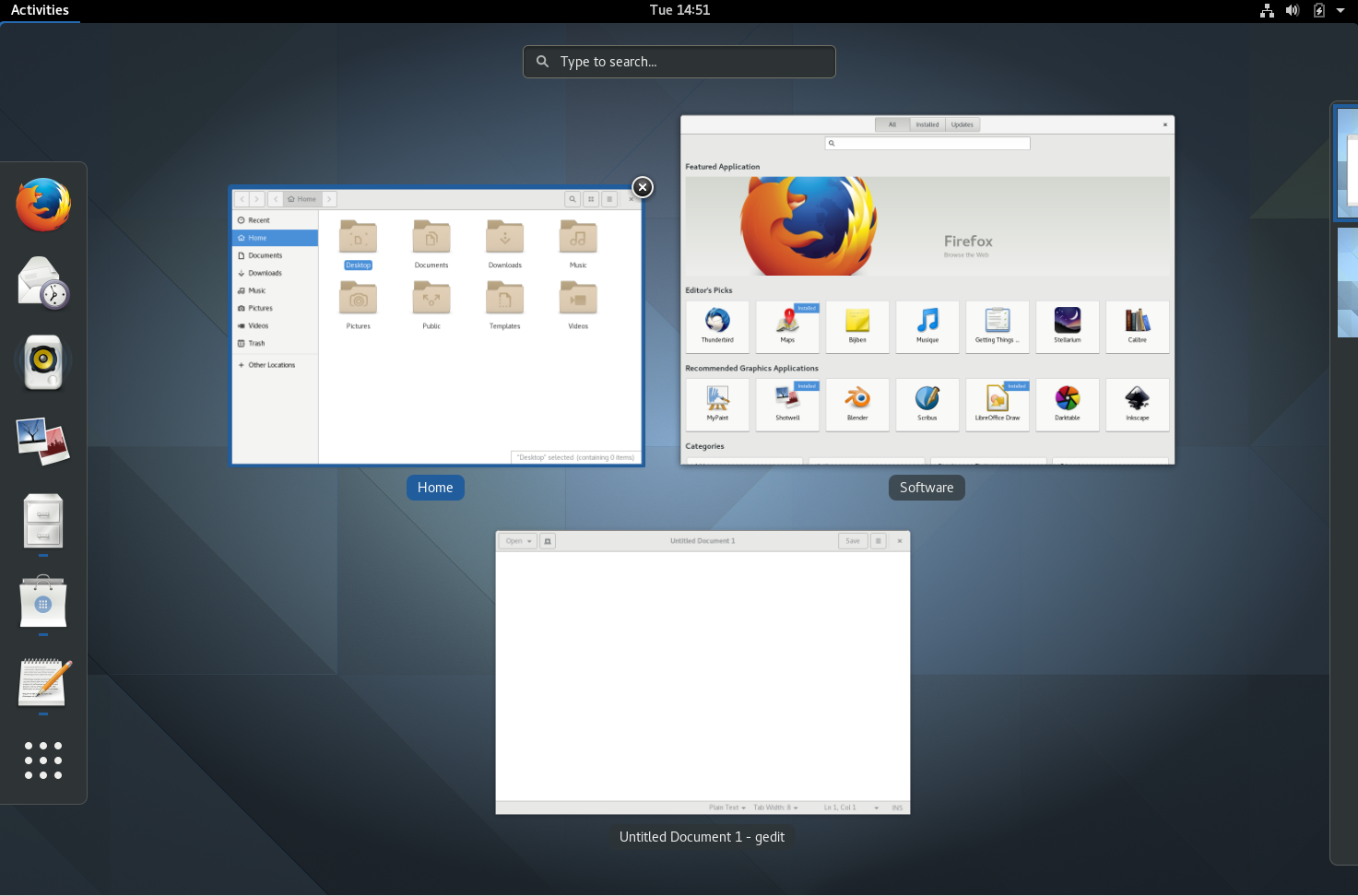1358x896 pixels.
Task: Toggle list view in the Files window
Action: click(609, 199)
